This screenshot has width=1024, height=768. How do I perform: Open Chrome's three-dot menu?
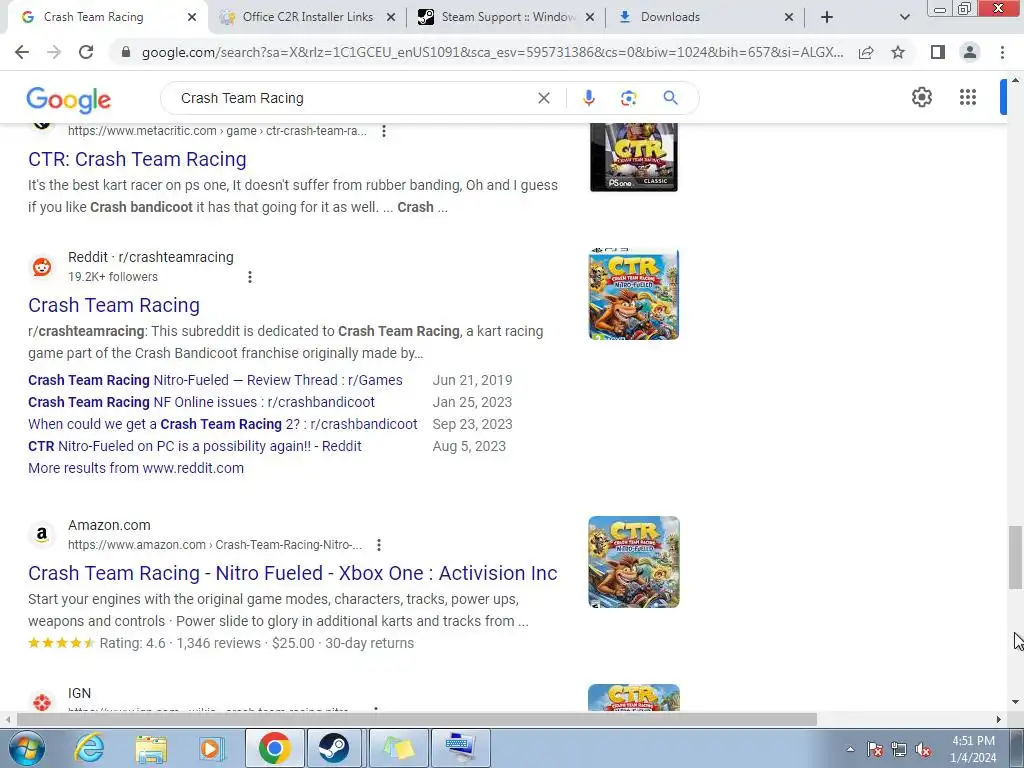click(x=1002, y=52)
